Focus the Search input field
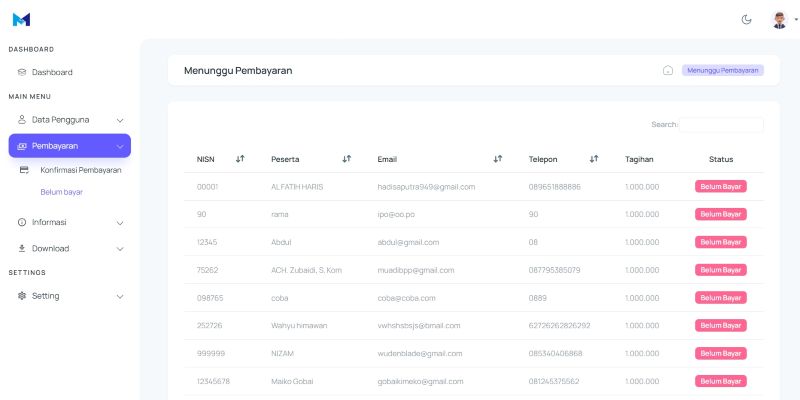Screen dimensions: 800x400 click(x=721, y=125)
